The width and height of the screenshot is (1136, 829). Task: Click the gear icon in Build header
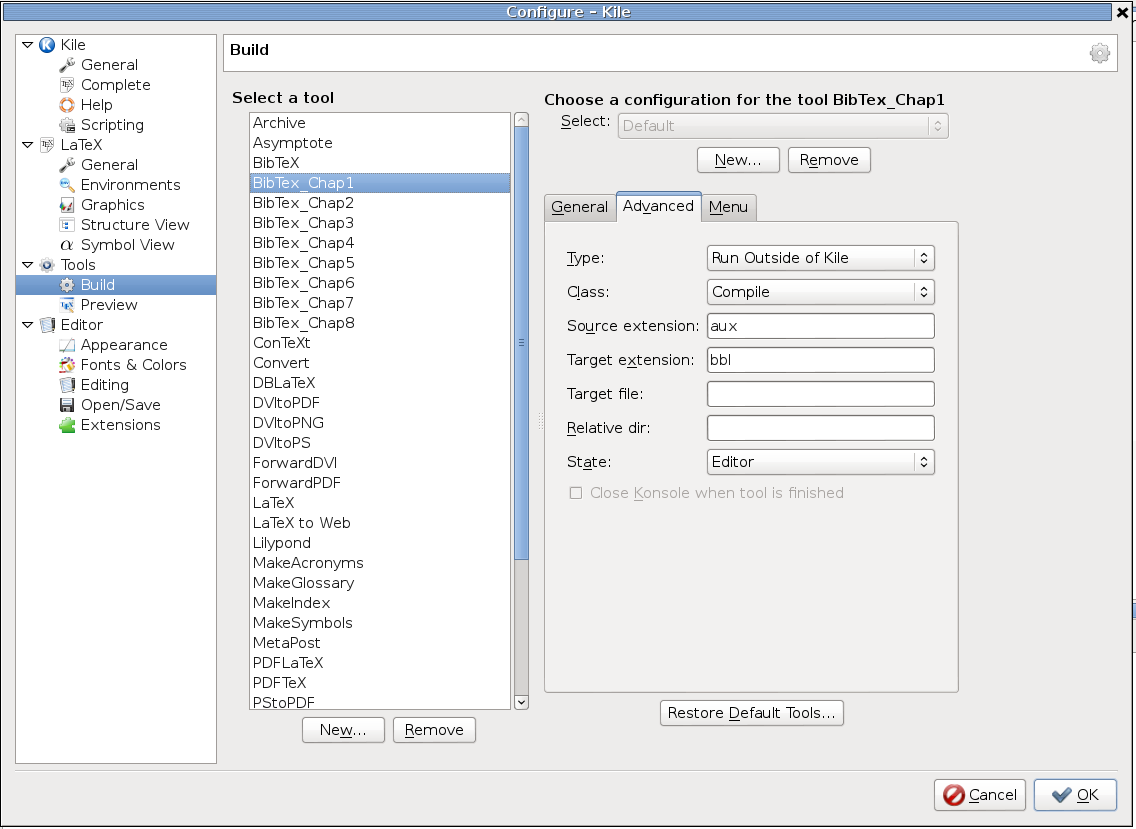coord(1099,53)
